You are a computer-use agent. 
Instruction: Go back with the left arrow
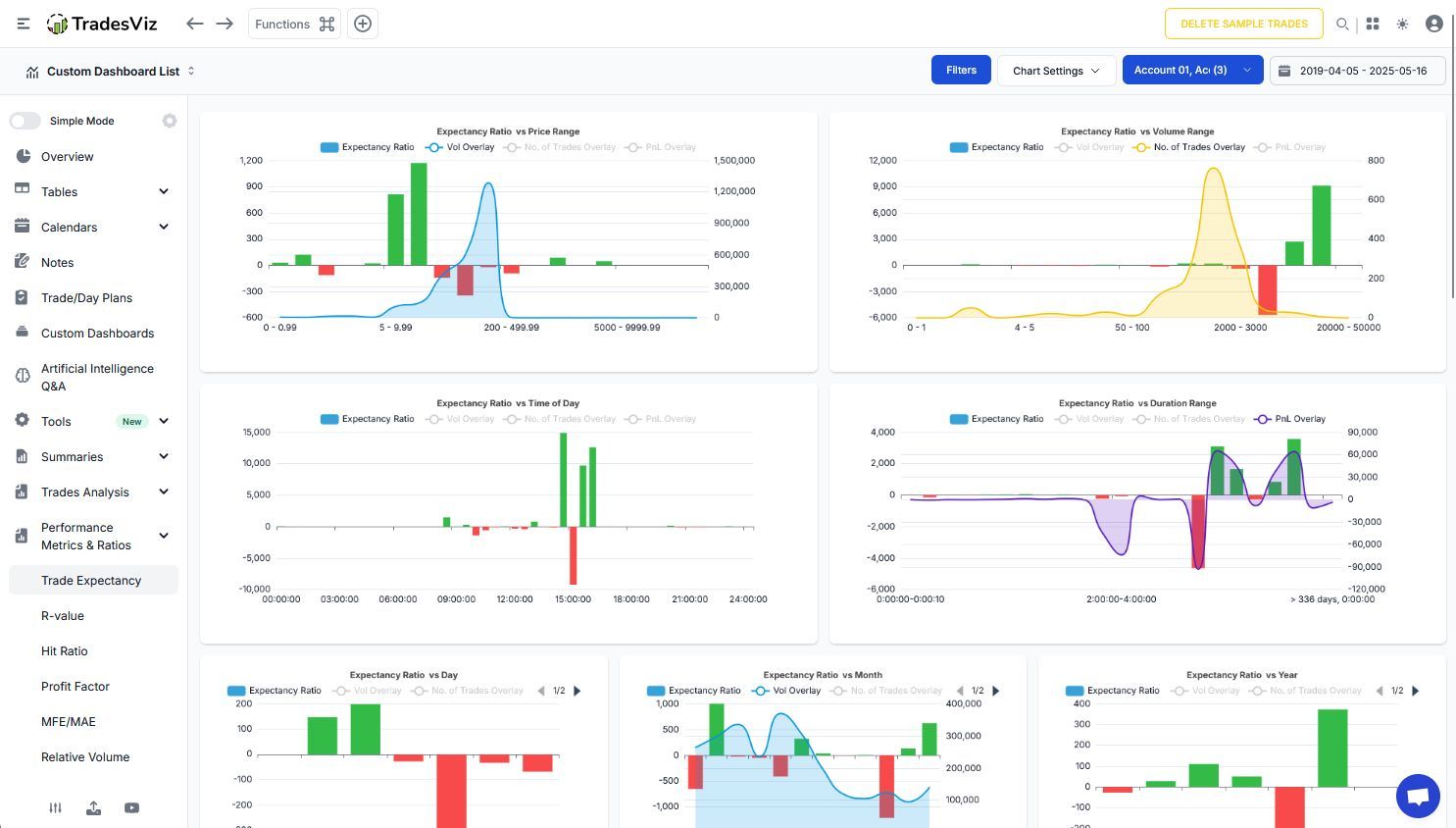pos(195,24)
